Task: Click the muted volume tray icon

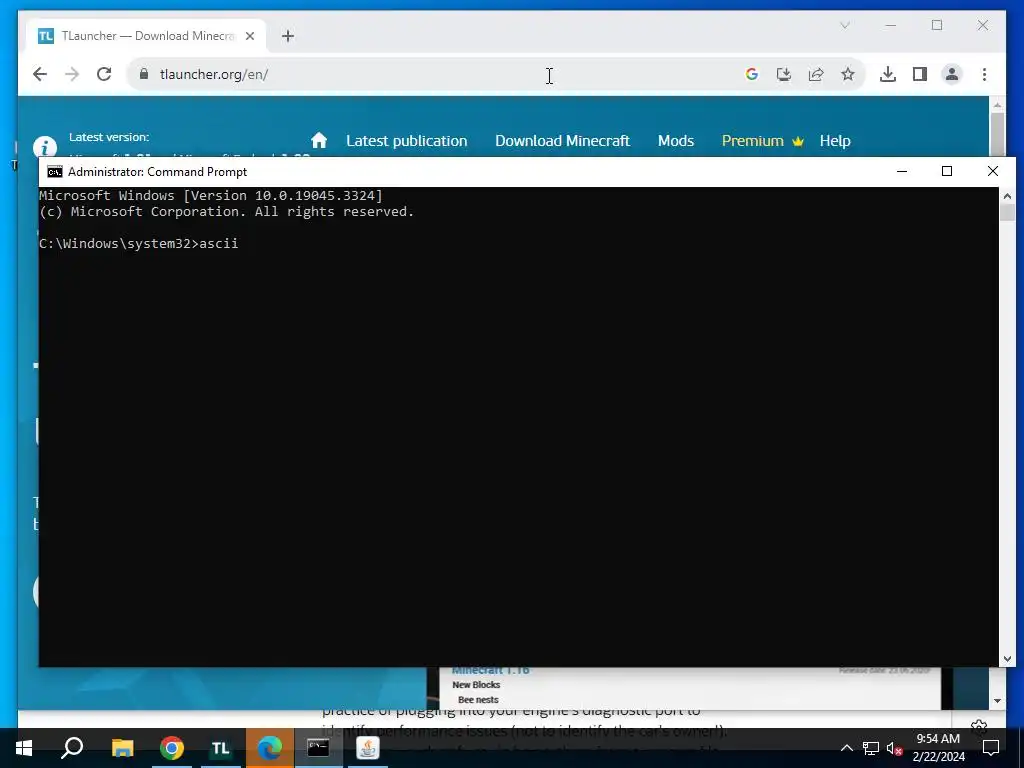Action: click(x=894, y=748)
